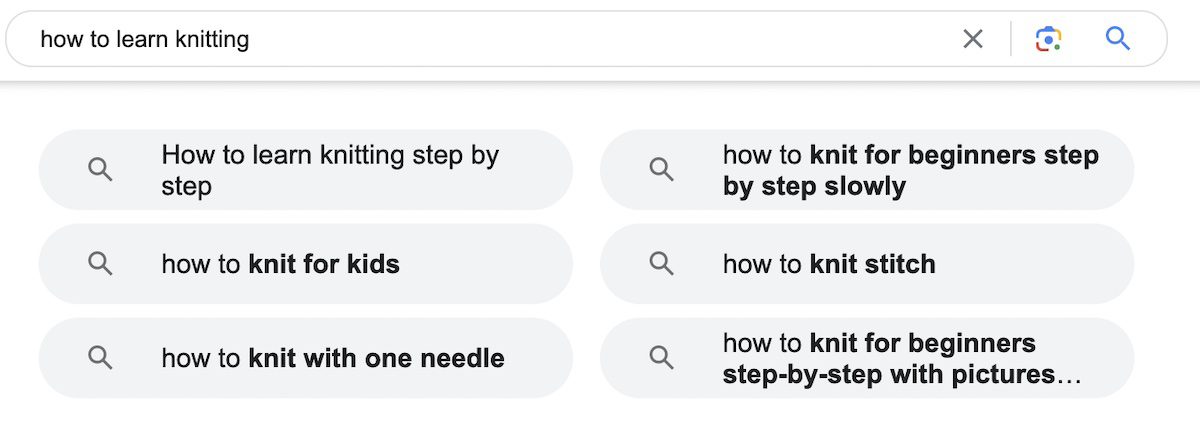Screen dimensions: 1200x442
Task: Click the ellipsis ending the truncated pictures suggestion
Action: (x=1069, y=376)
